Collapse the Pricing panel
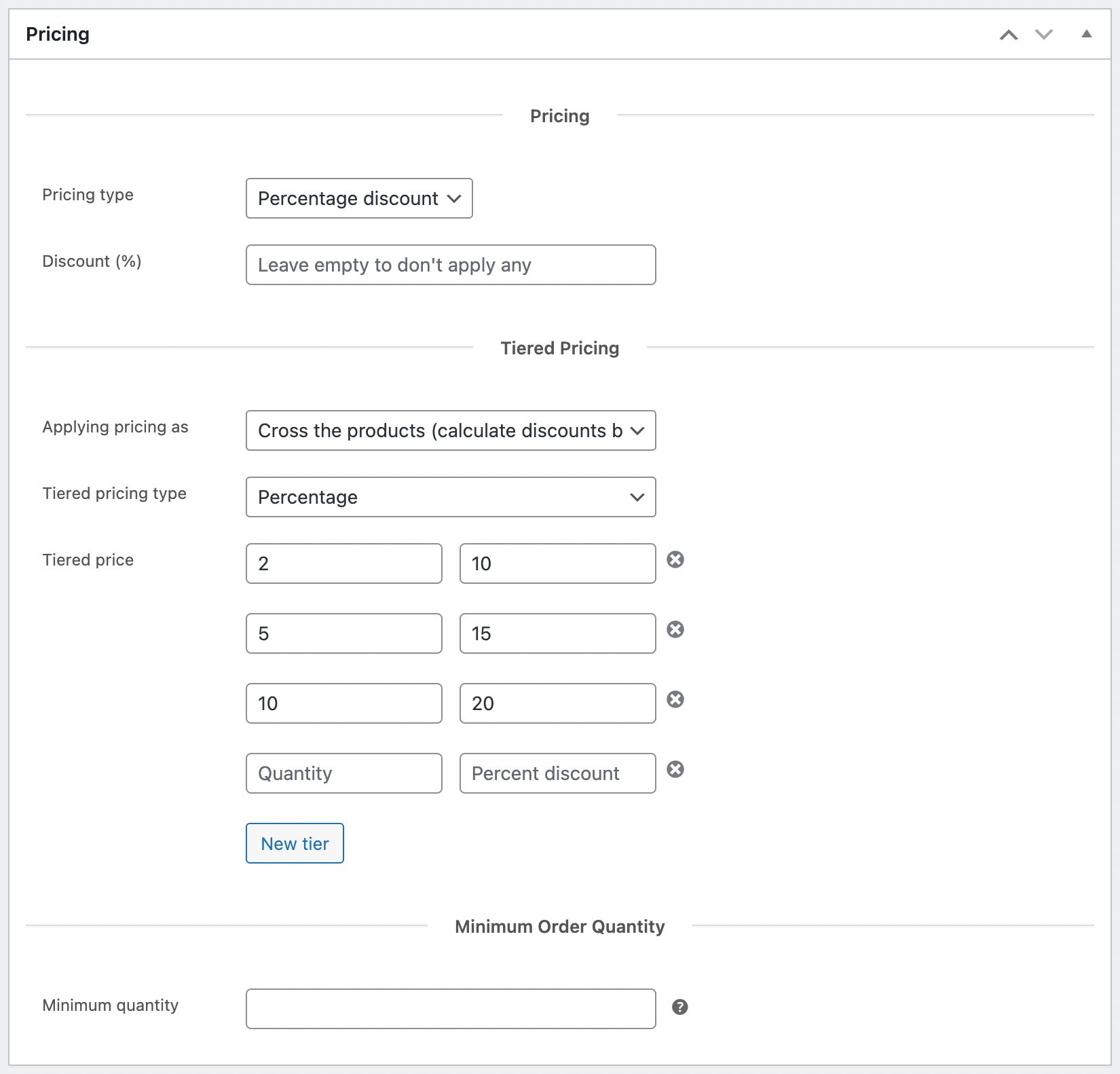Viewport: 1120px width, 1074px height. pos(1087,33)
